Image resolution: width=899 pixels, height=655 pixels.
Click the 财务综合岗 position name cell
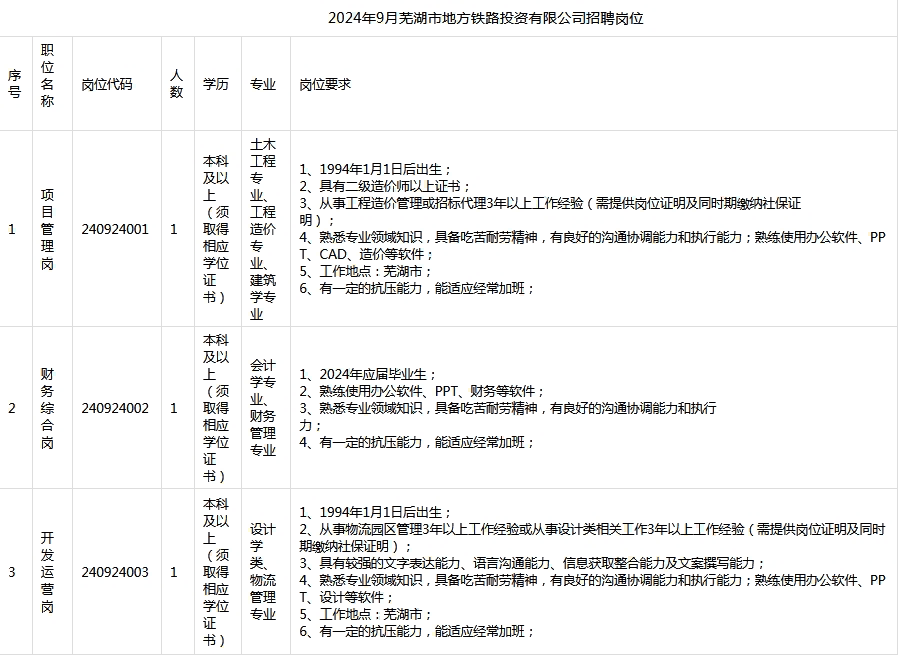click(47, 408)
